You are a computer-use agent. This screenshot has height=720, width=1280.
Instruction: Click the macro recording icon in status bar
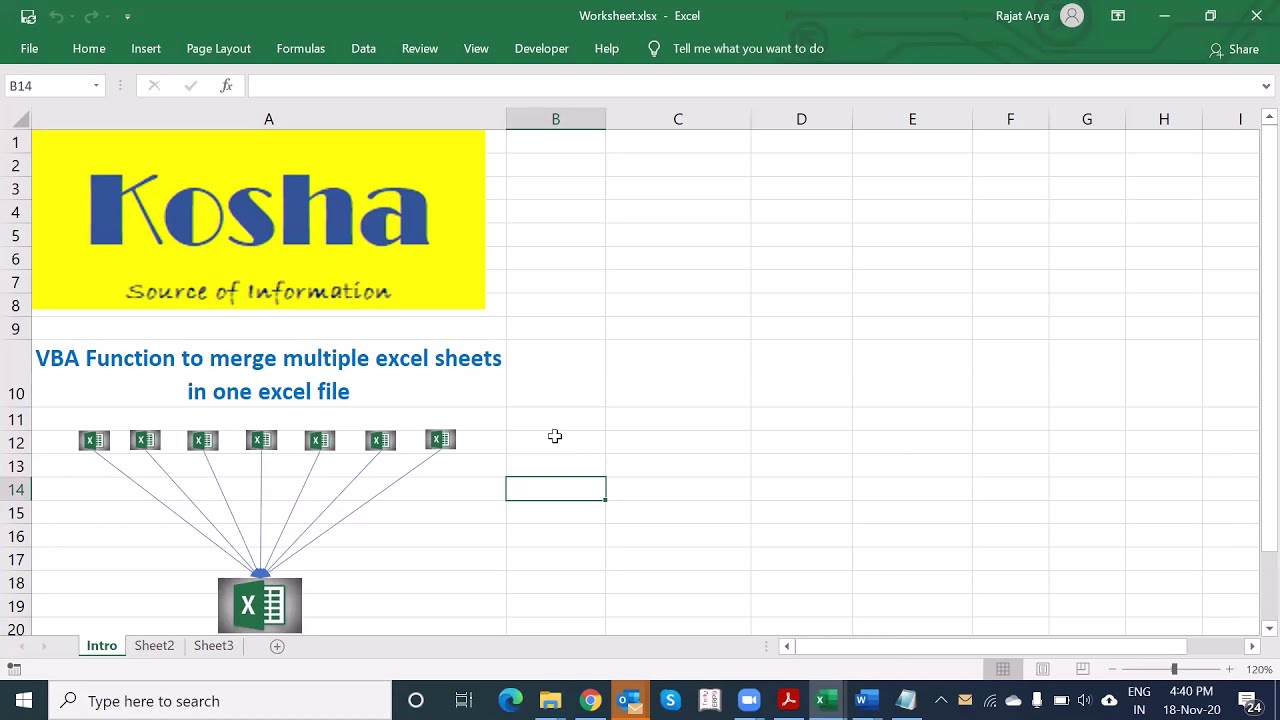[15, 669]
